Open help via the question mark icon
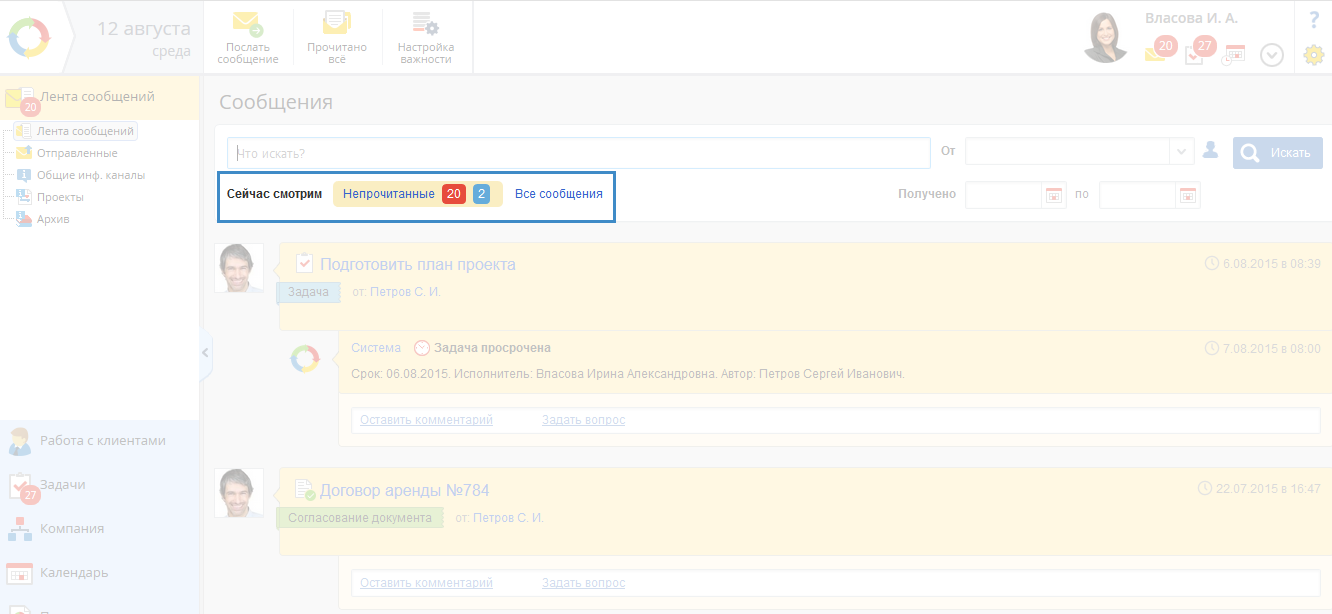Image resolution: width=1332 pixels, height=614 pixels. tap(1314, 19)
